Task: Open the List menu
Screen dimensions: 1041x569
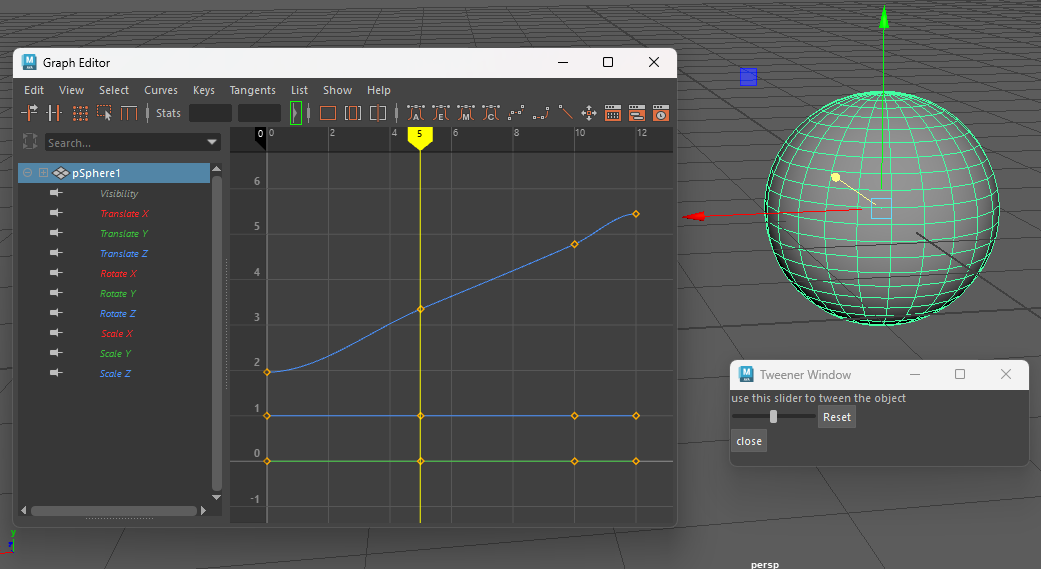Action: point(299,90)
